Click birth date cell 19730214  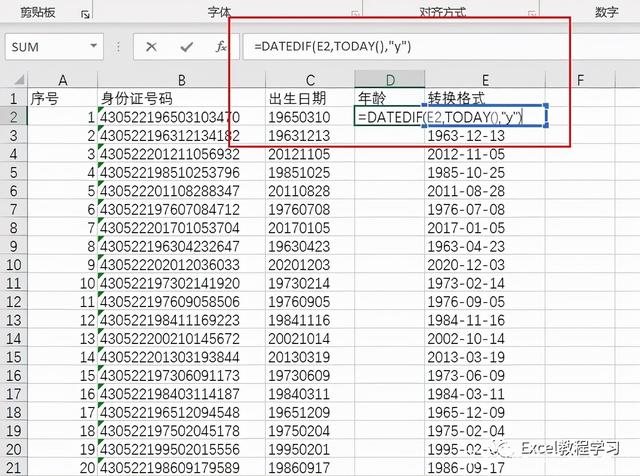coord(310,283)
